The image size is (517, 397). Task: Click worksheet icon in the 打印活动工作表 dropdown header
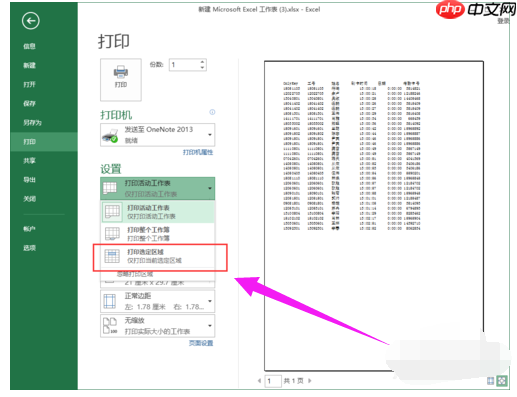click(x=110, y=188)
